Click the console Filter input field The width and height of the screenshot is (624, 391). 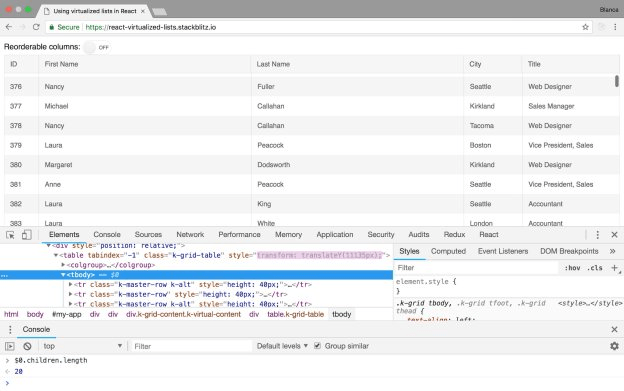[x=192, y=346]
